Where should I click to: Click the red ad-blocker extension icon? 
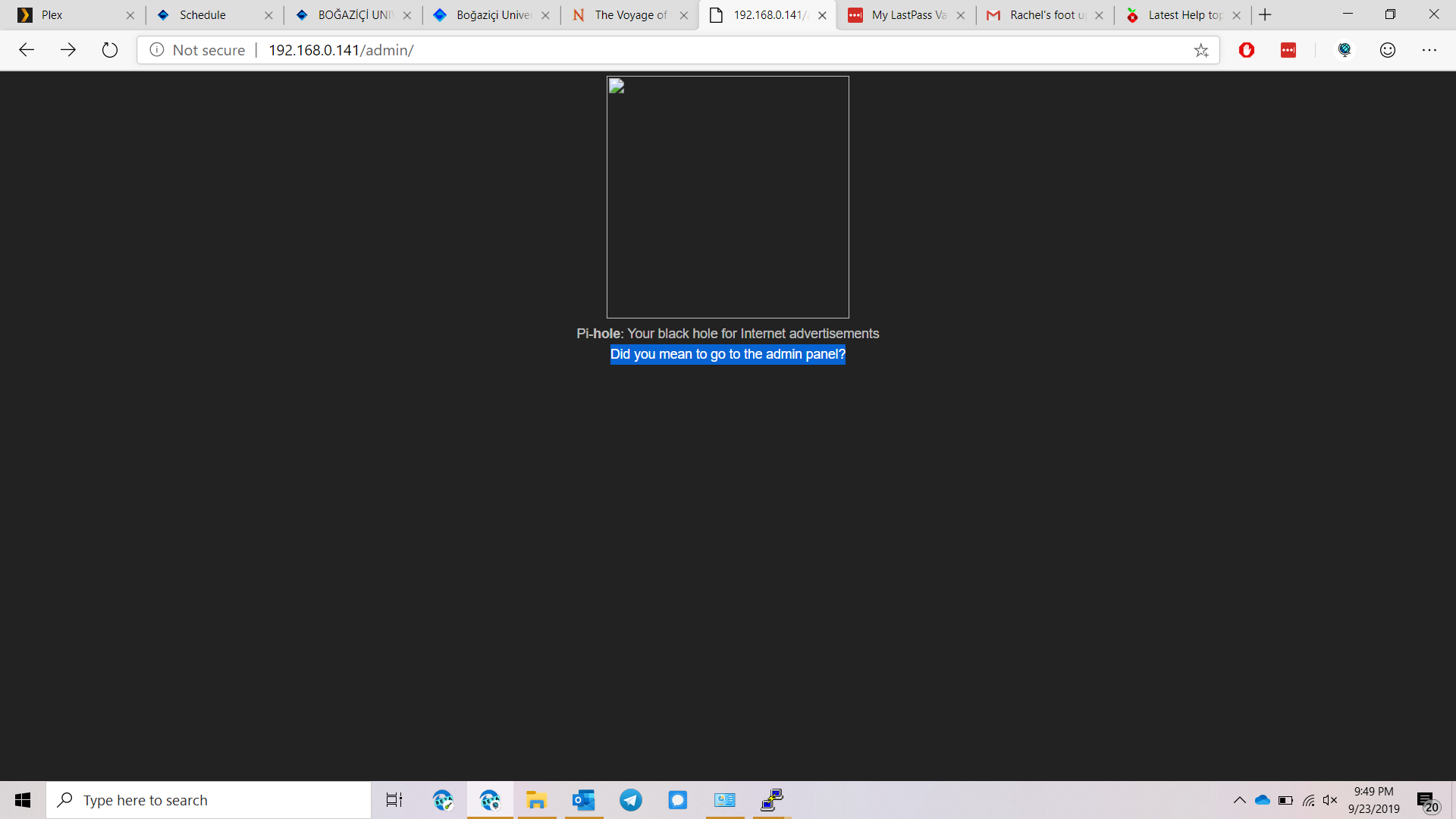point(1247,50)
